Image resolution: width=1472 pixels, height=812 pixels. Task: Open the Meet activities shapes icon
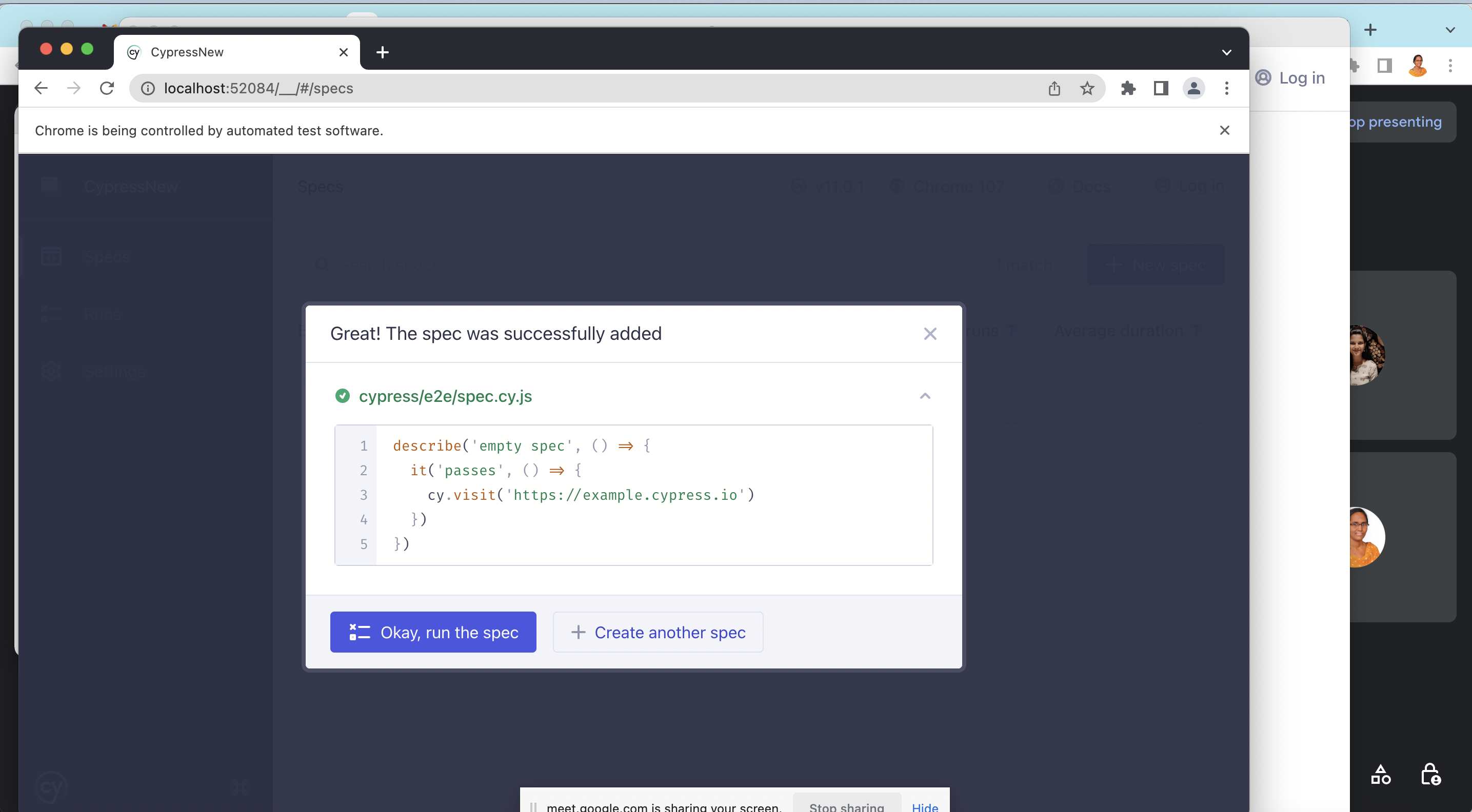(x=1381, y=775)
